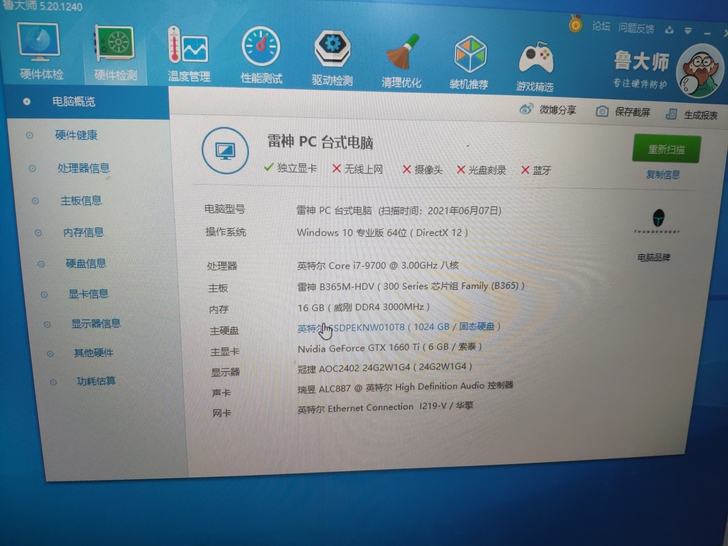Click the Windows 10 专业版 64位 value
This screenshot has width=728, height=546.
(x=382, y=233)
